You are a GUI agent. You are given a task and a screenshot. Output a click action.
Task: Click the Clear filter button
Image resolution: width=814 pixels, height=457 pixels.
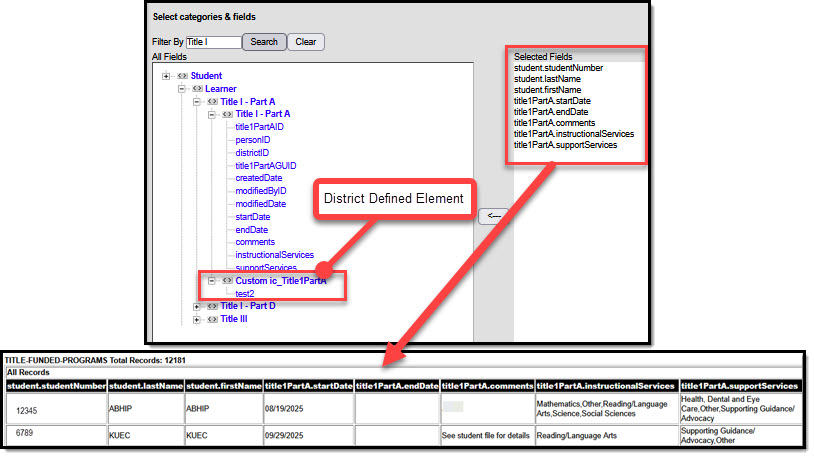coord(306,42)
